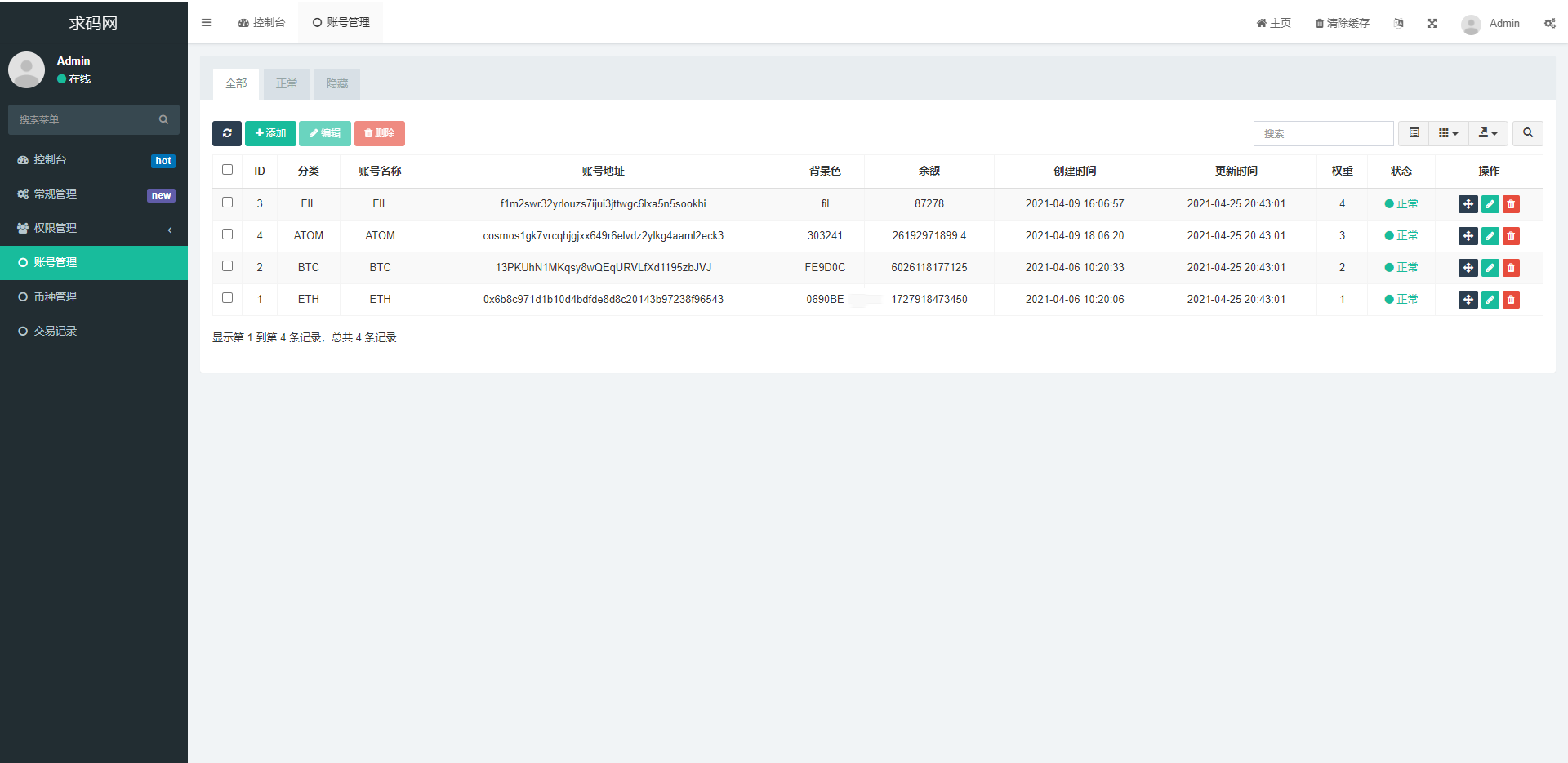Screen dimensions: 1568x763
Task: Click the table 搜索 input field
Action: pos(1323,133)
